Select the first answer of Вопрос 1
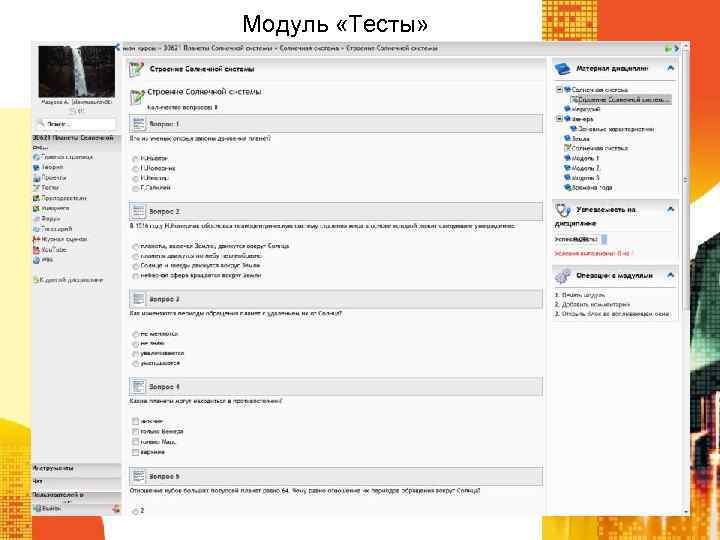This screenshot has width=720, height=540. 135,159
